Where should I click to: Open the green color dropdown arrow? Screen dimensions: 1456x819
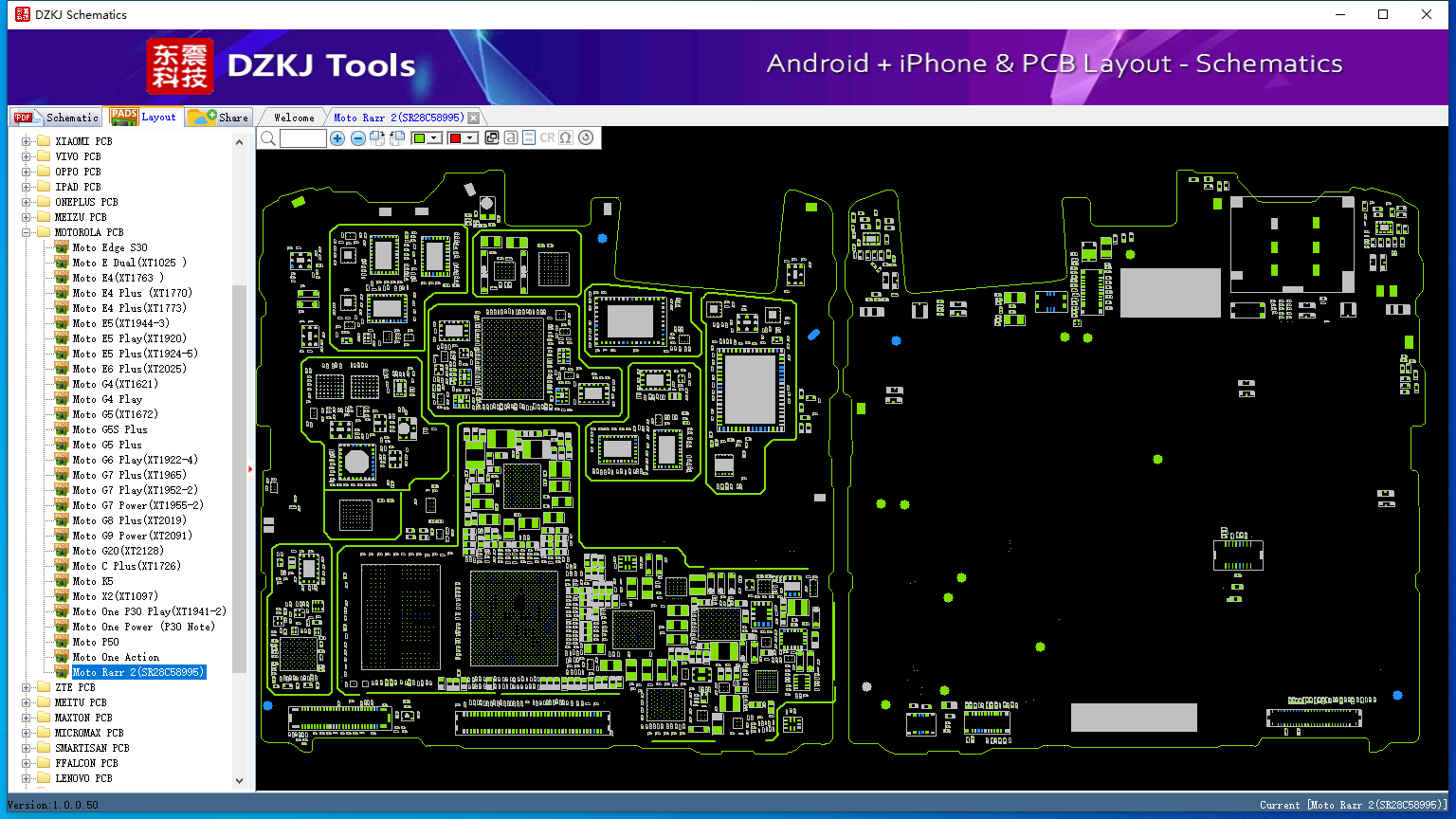pyautogui.click(x=434, y=138)
